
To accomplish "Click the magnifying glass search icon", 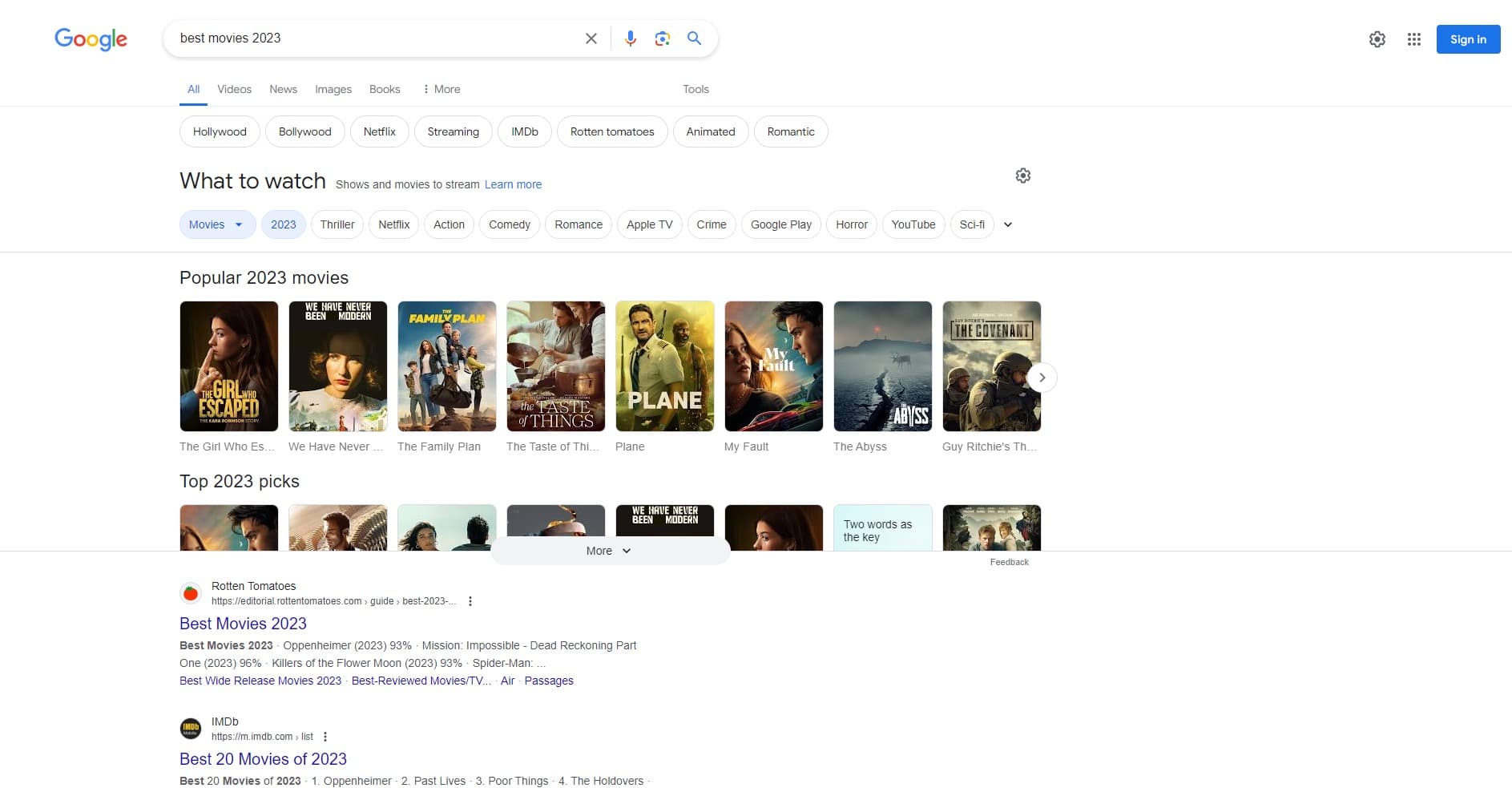I will pos(694,38).
